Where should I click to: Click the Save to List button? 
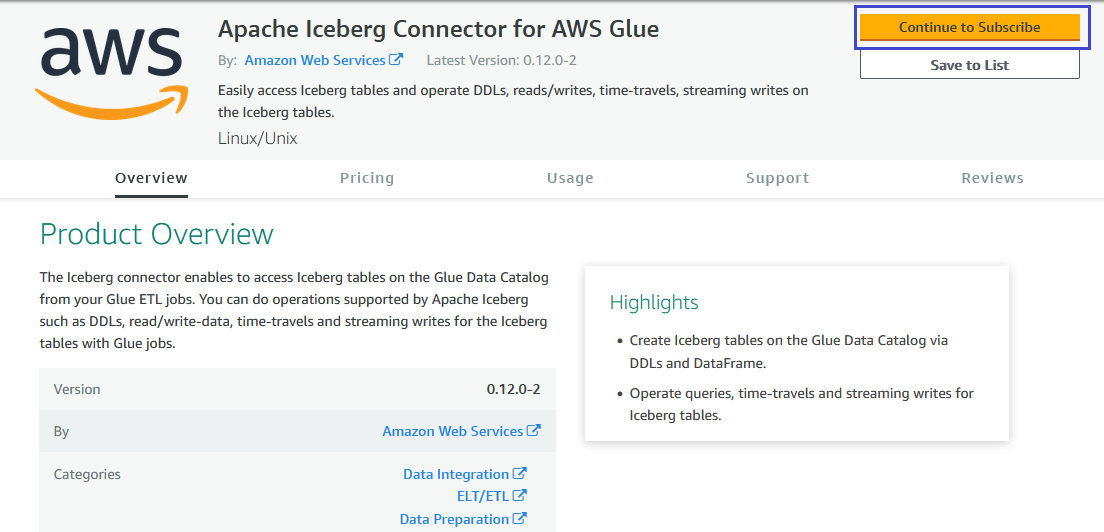coord(969,65)
